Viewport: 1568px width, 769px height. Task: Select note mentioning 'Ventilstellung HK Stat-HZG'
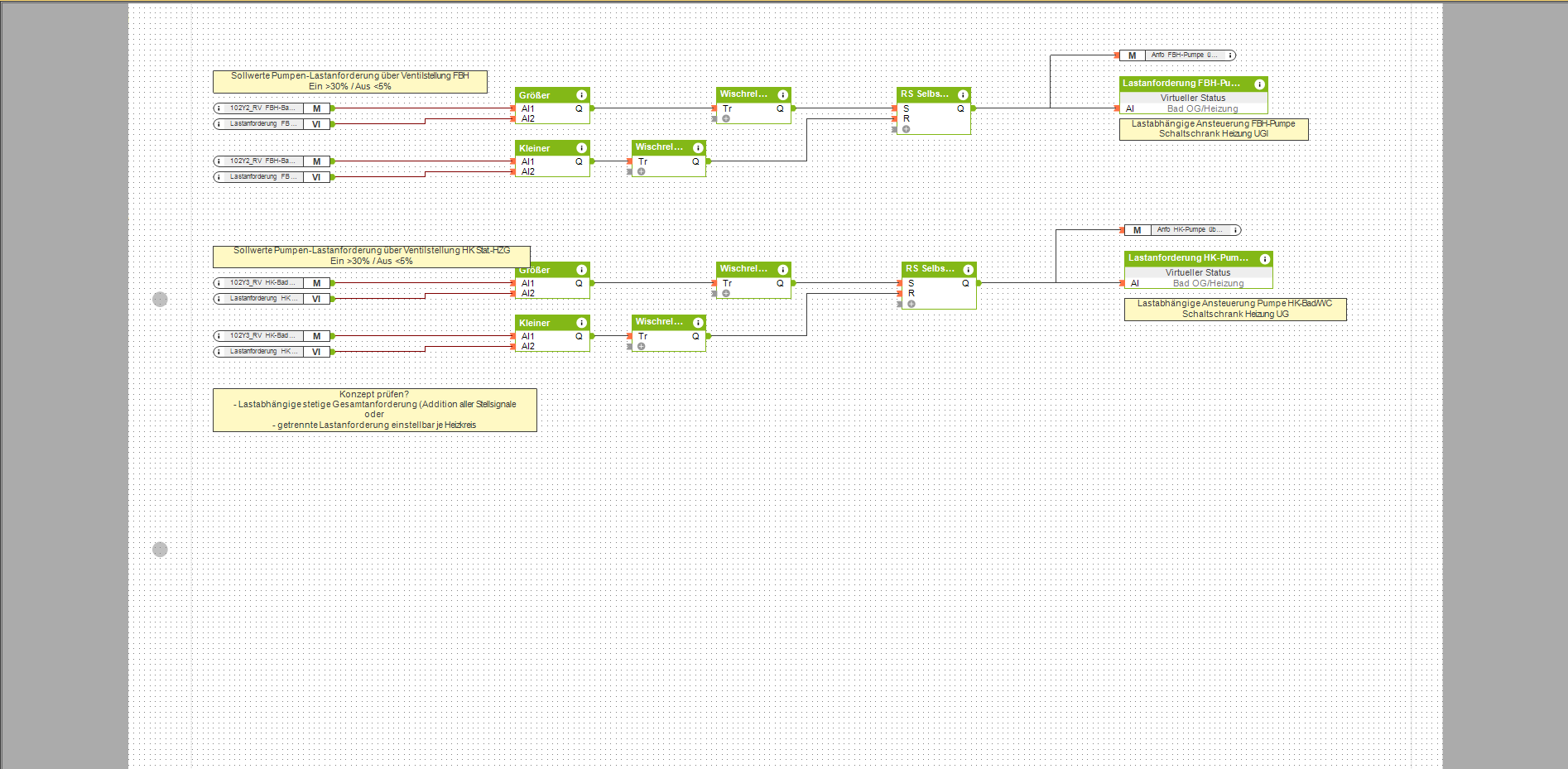point(372,256)
